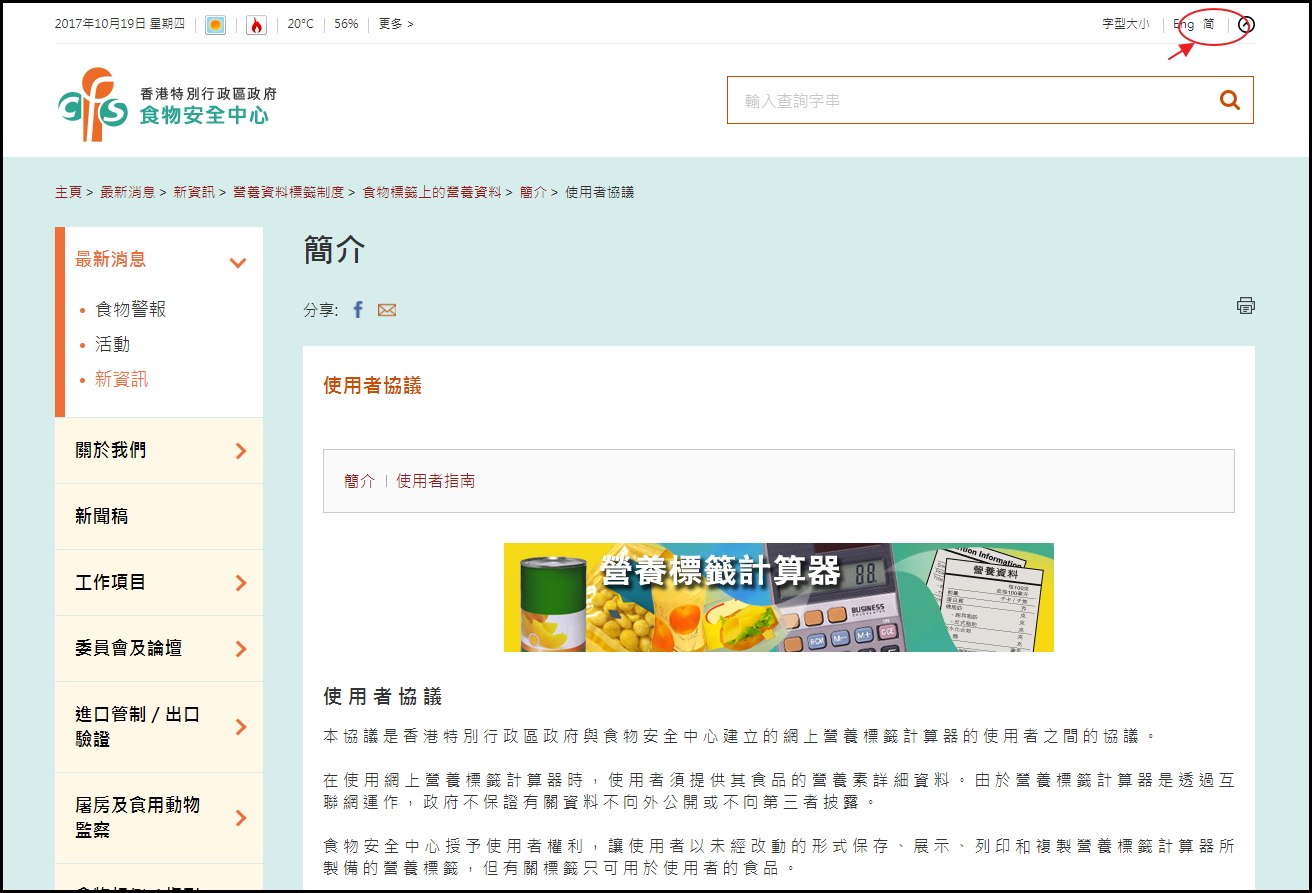Viewport: 1312px width, 893px height.
Task: Click the search magnifier icon
Action: click(1229, 100)
